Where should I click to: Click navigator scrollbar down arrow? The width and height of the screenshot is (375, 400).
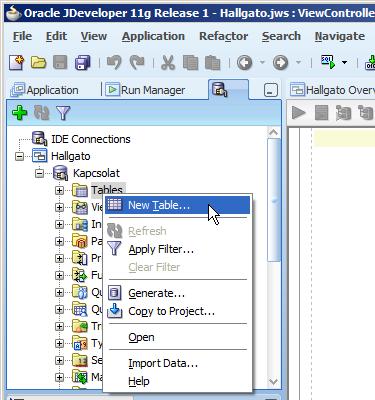coord(273,381)
